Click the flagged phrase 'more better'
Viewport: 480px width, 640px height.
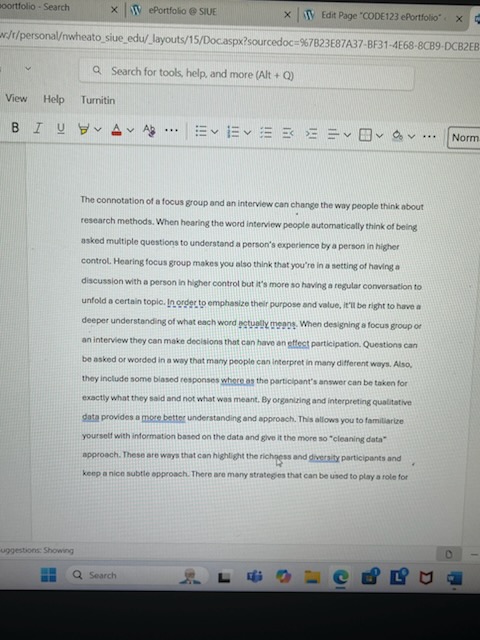click(x=163, y=418)
